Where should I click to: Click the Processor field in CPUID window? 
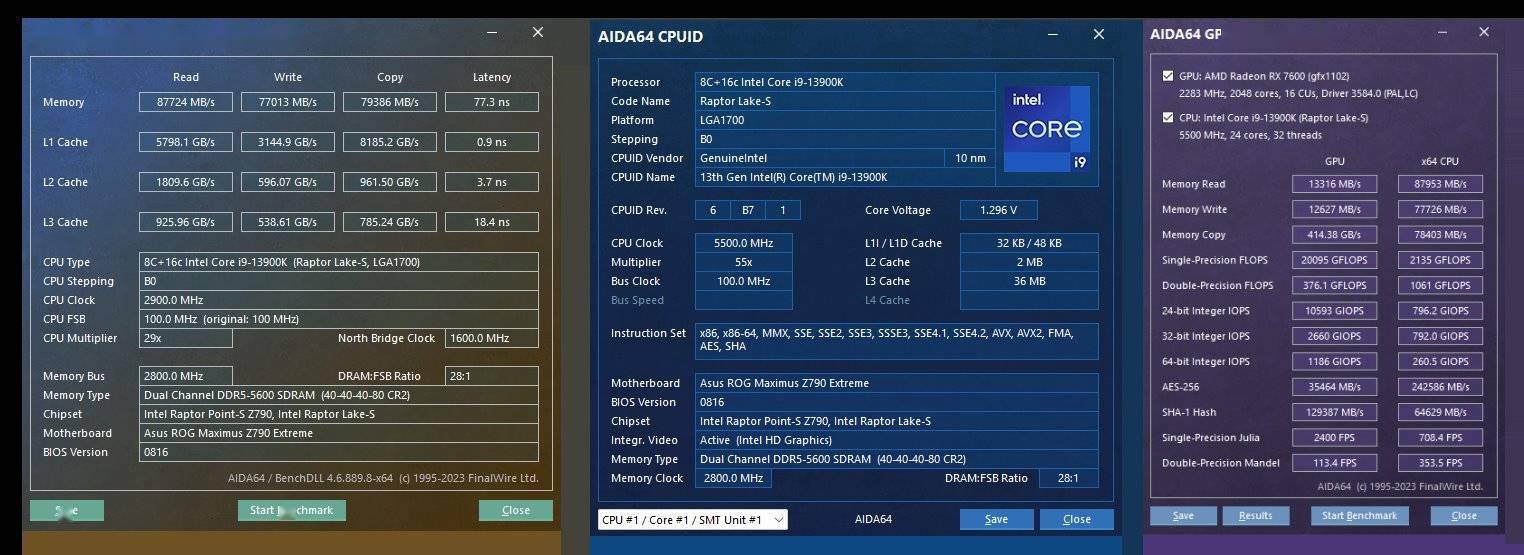[845, 82]
